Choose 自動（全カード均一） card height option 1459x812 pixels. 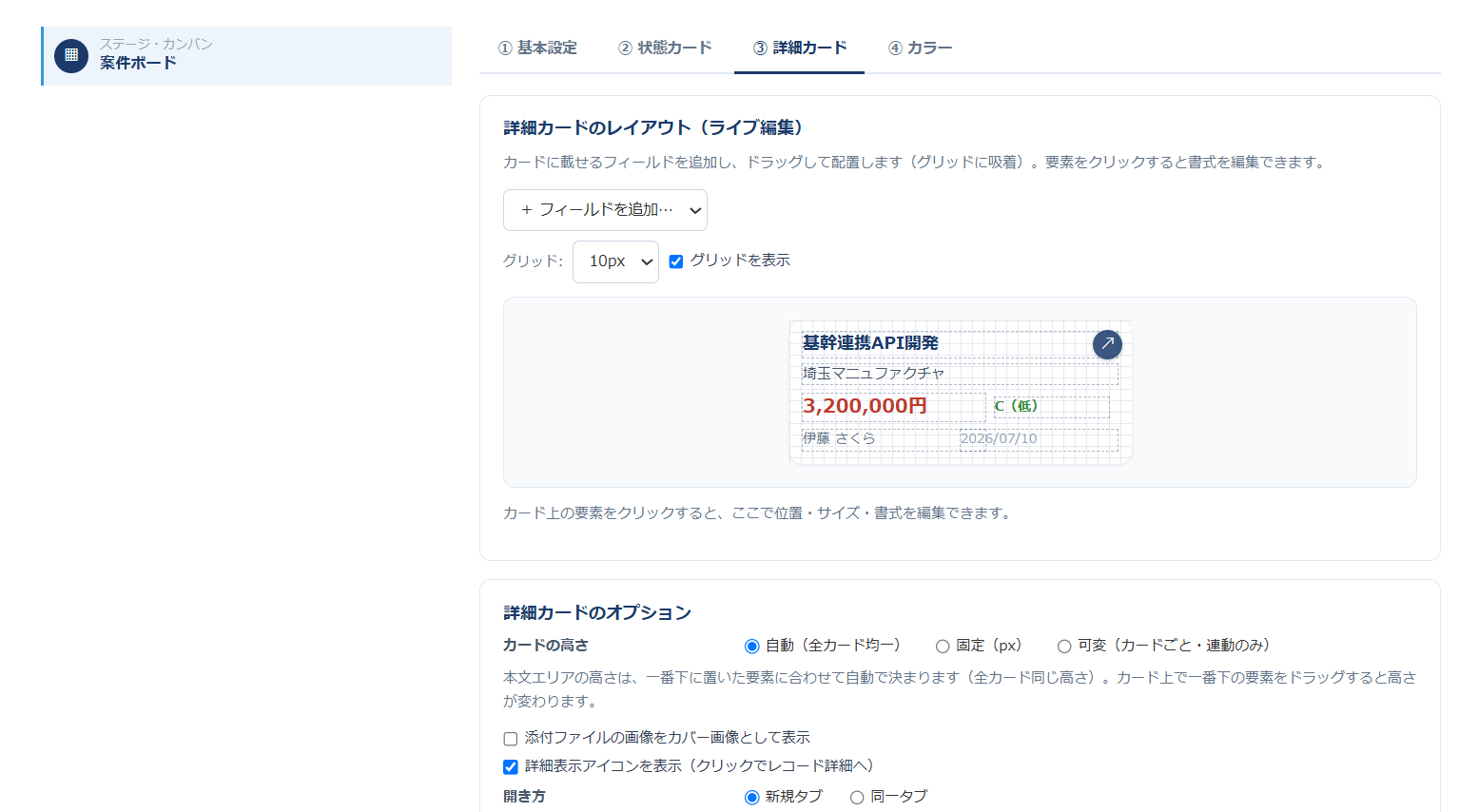click(751, 647)
